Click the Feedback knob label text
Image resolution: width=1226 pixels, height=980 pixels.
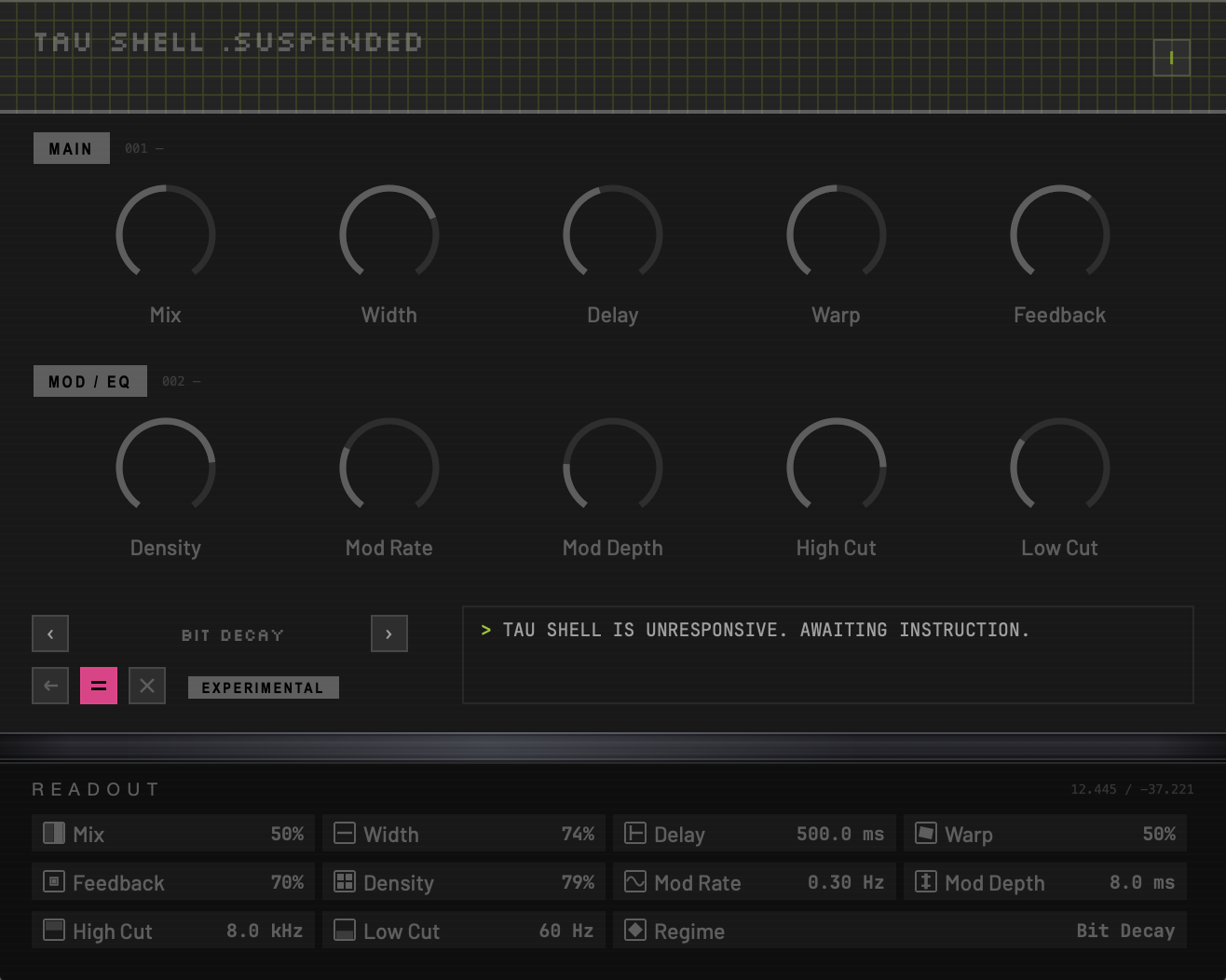(1060, 315)
